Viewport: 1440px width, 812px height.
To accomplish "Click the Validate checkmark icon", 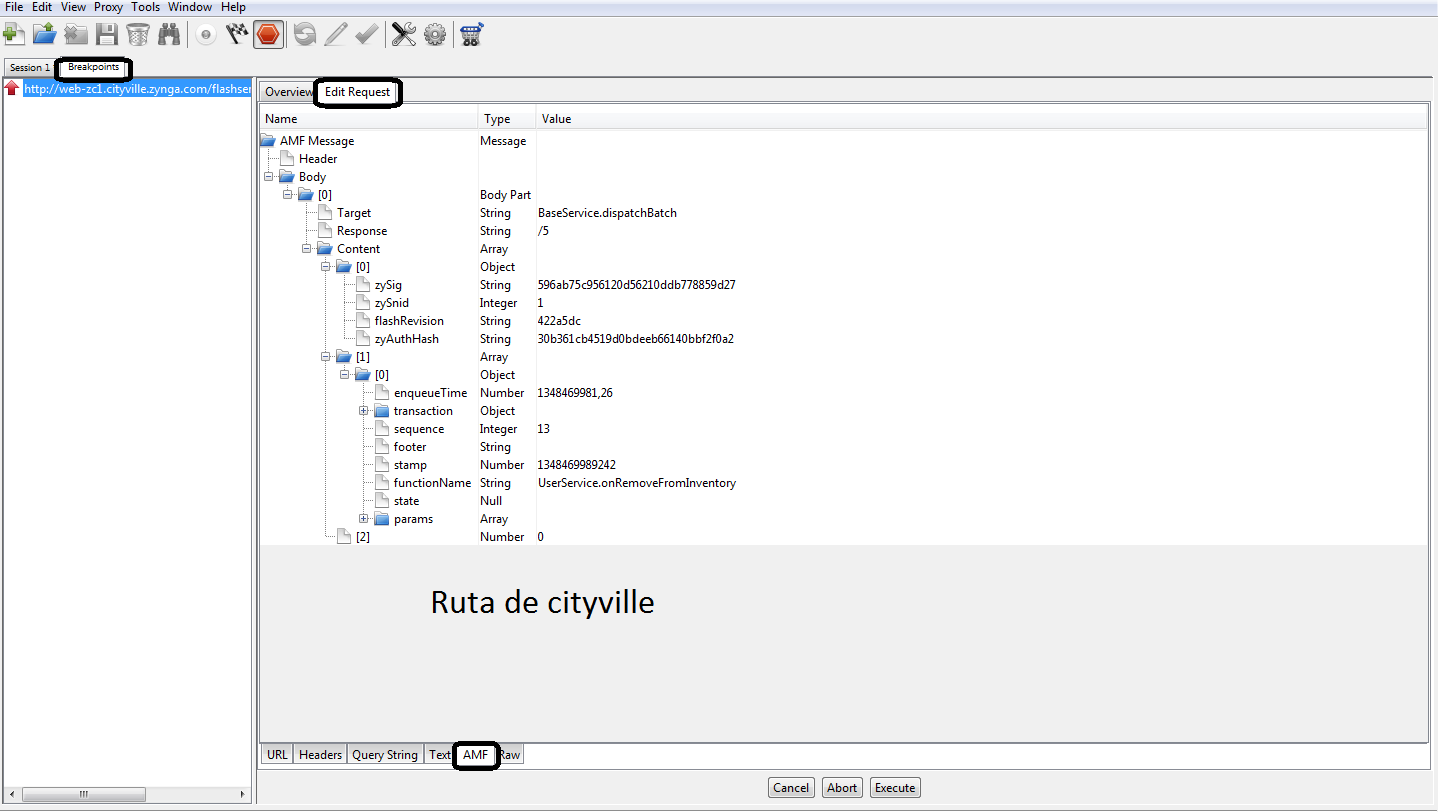I will point(367,35).
